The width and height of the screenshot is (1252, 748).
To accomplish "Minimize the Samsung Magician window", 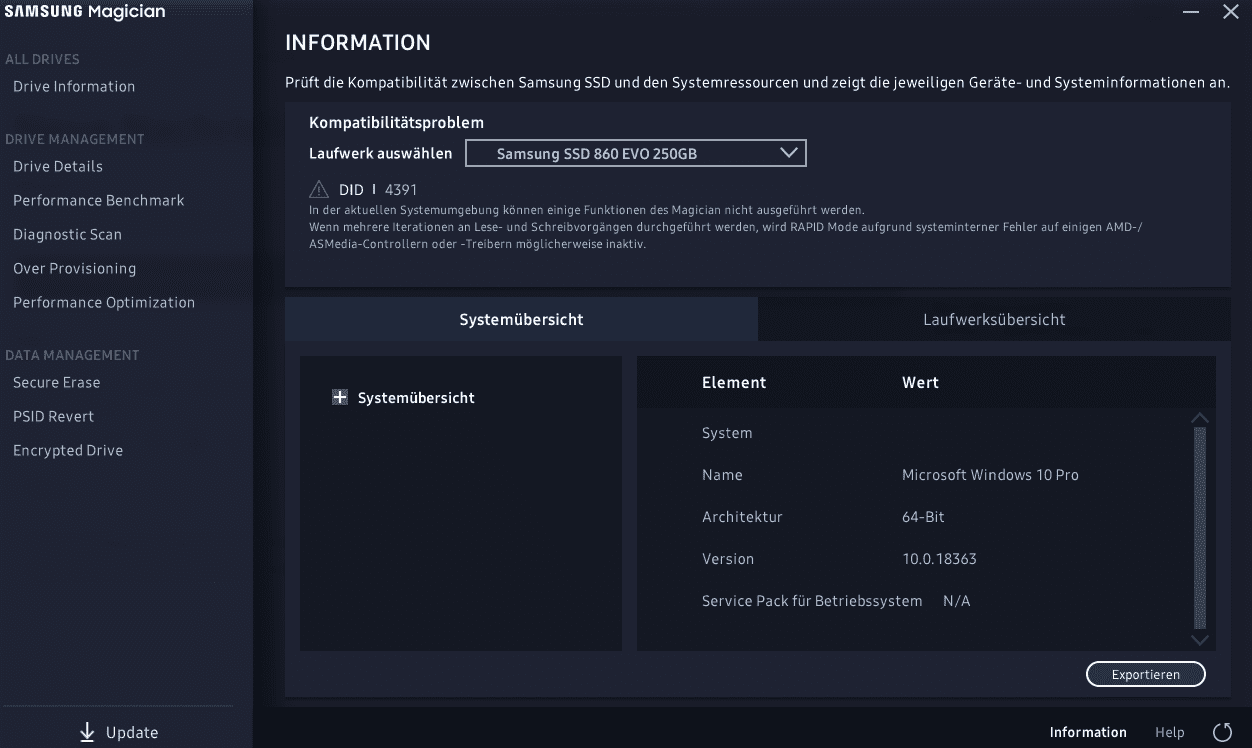I will (1191, 12).
